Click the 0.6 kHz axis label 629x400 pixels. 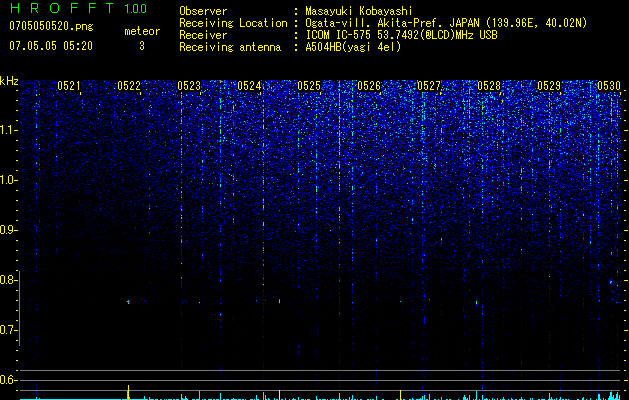(7, 380)
